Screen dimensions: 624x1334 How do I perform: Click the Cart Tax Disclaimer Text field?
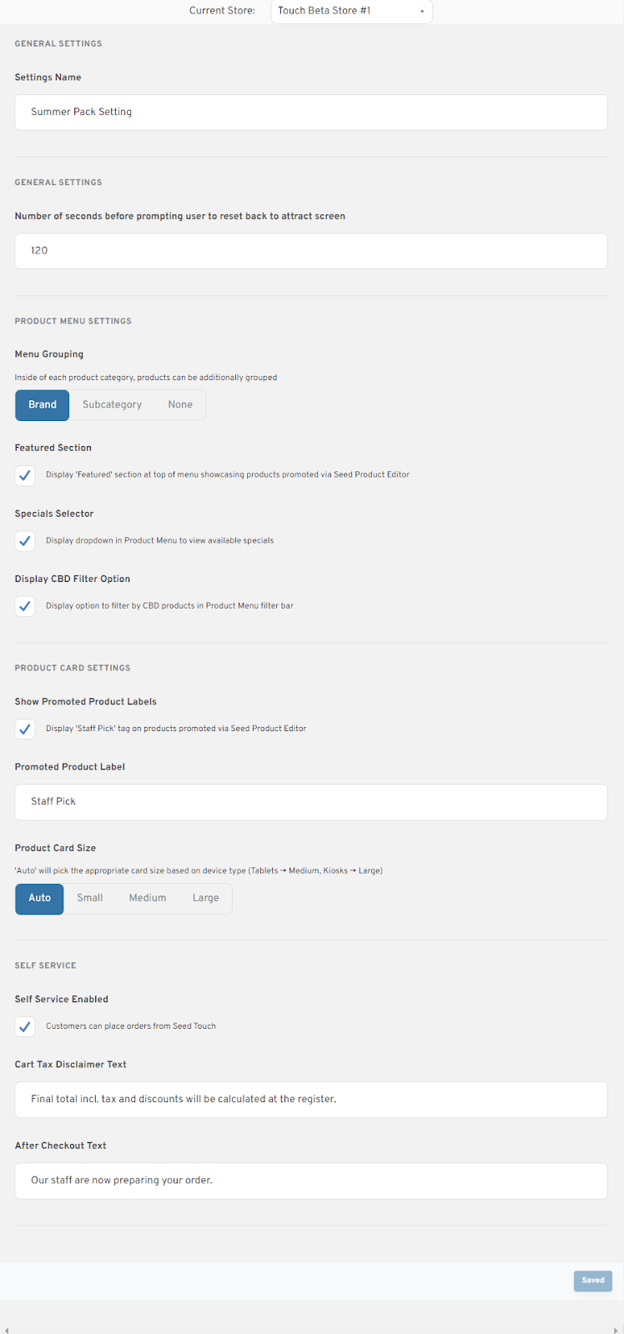click(x=311, y=1099)
